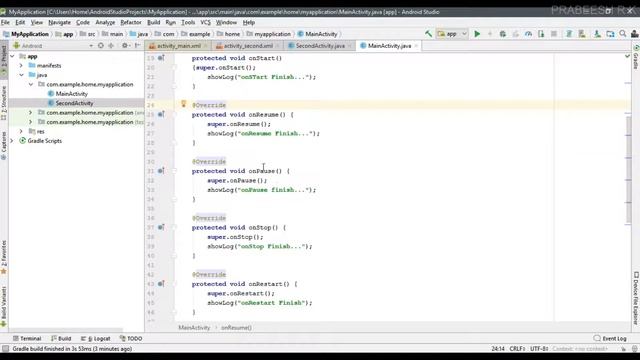
Task: Open the app run configuration dropdown
Action: pyautogui.click(x=452, y=34)
